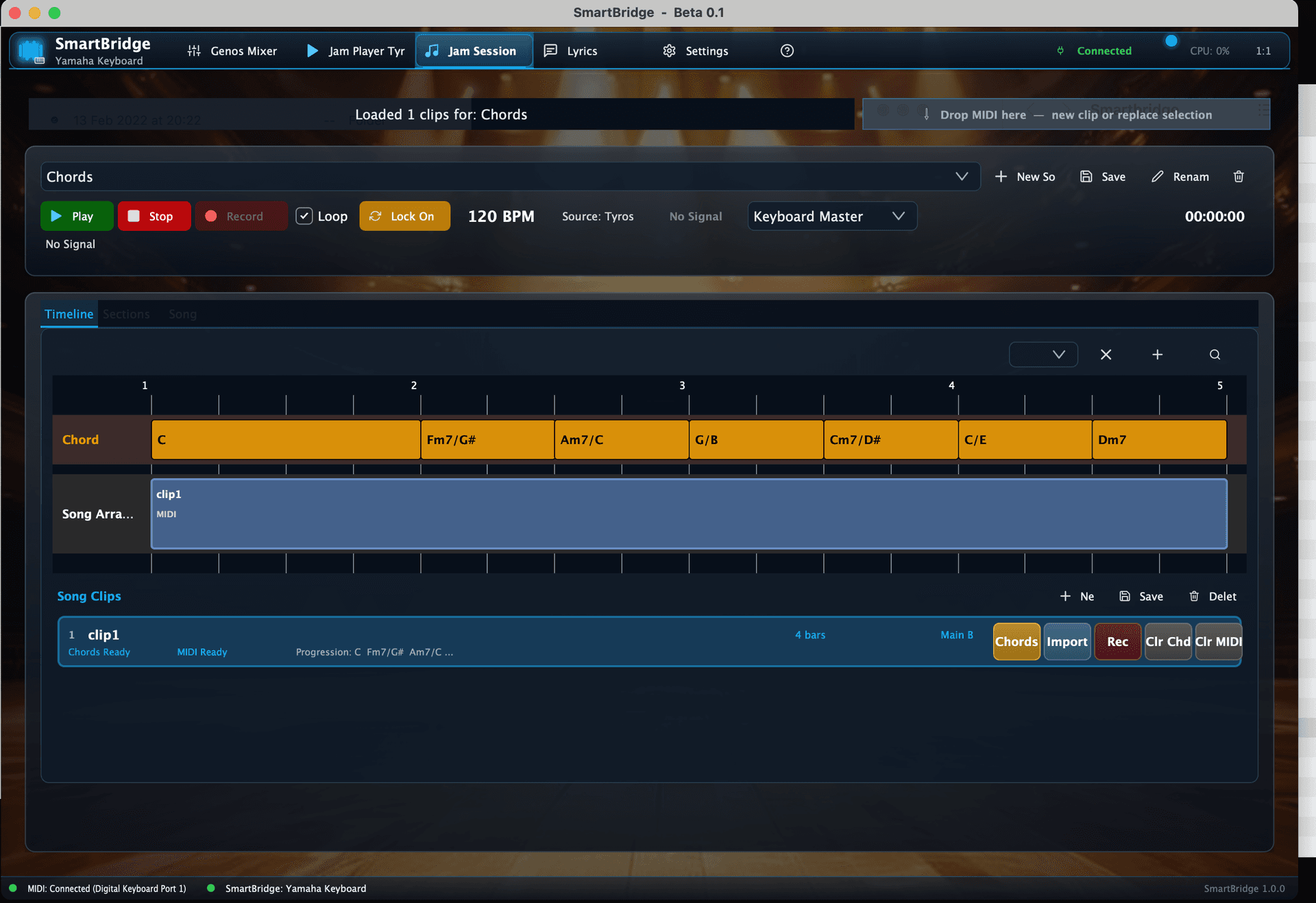Click the timeline search magnifier icon
This screenshot has height=903, width=1316.
click(1215, 354)
